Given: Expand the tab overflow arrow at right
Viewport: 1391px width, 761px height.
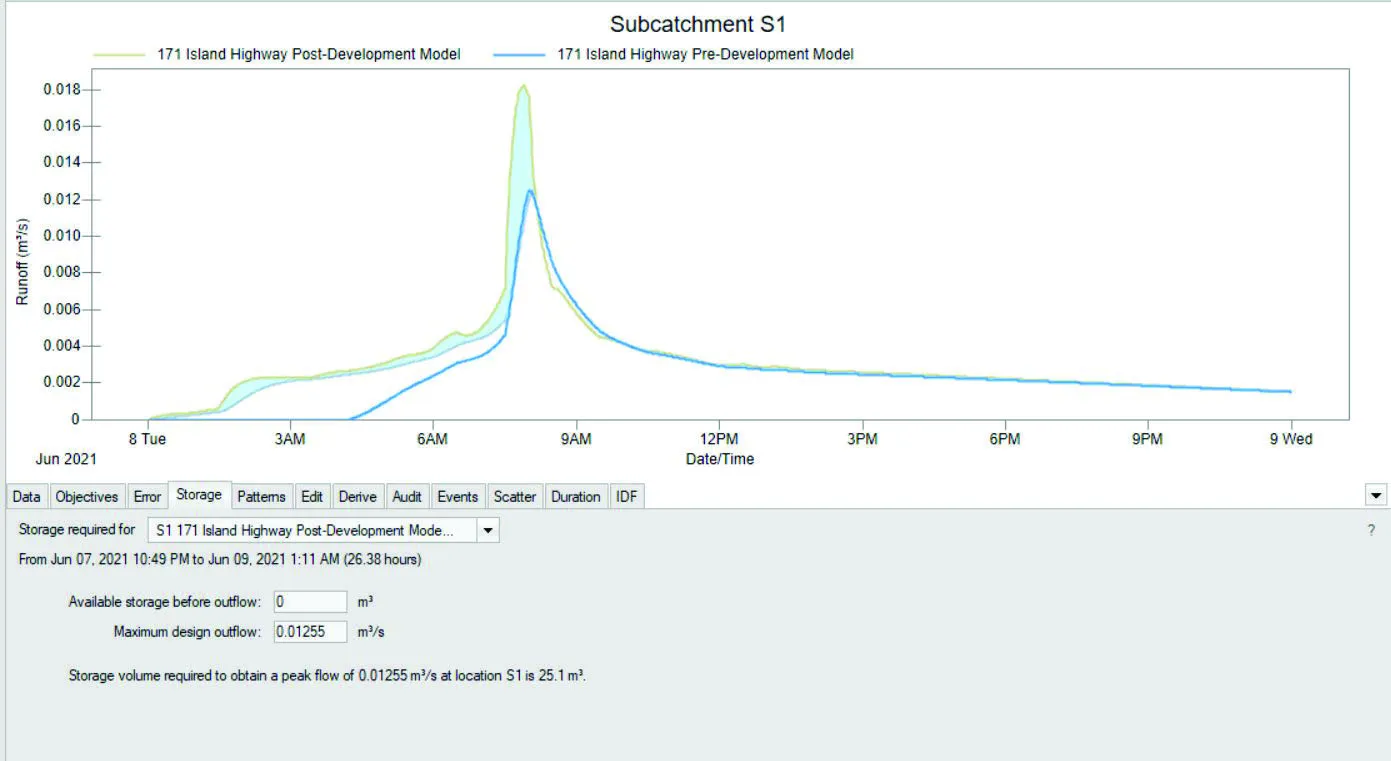Looking at the screenshot, I should [1376, 495].
